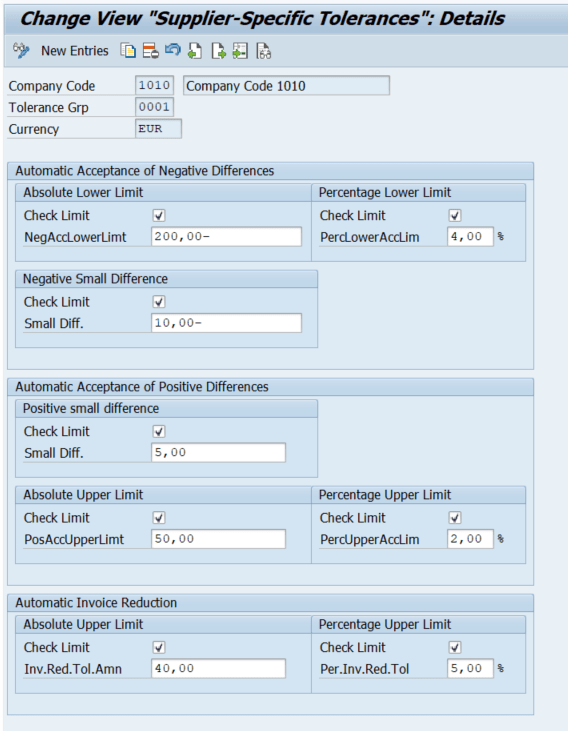Image resolution: width=568 pixels, height=731 pixels.
Task: Toggle Check Limit under Invoice Reduction Percentage Upper Limit
Action: (x=455, y=647)
